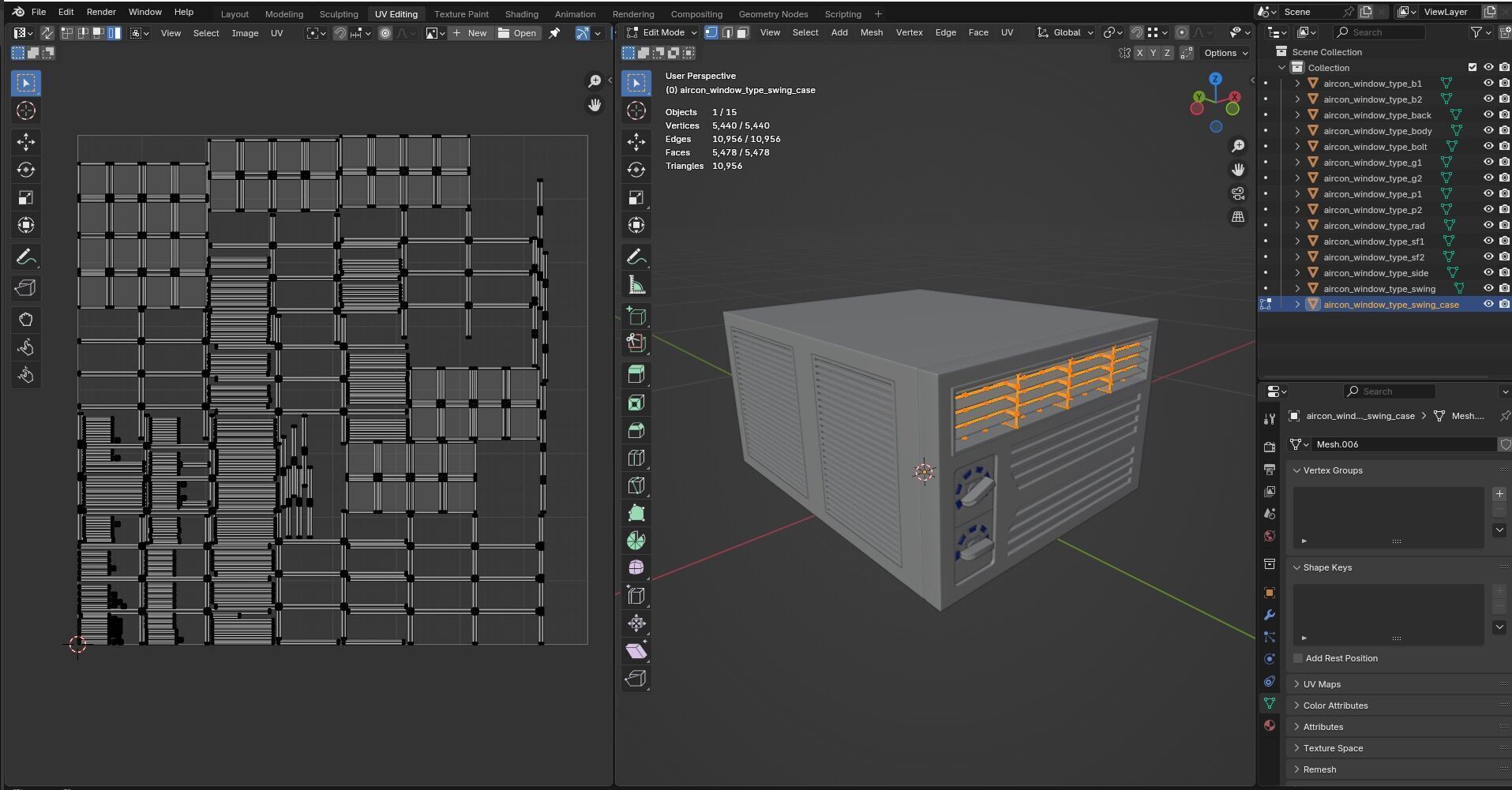Open the Render menu
The image size is (1512, 790).
pos(101,12)
